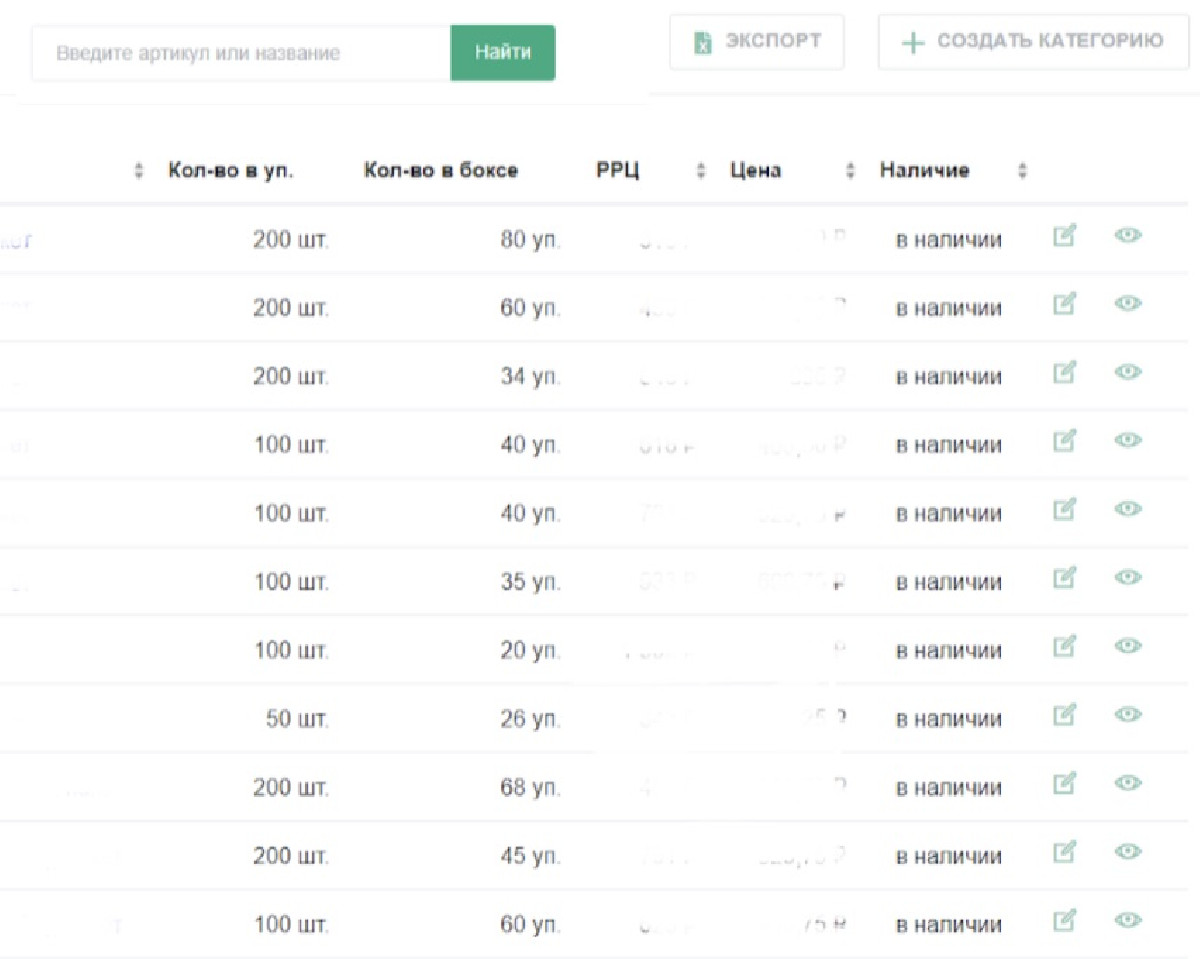Viewport: 1200px width, 959px height.
Task: Click the Кол-во в уп. column header
Action: point(231,170)
